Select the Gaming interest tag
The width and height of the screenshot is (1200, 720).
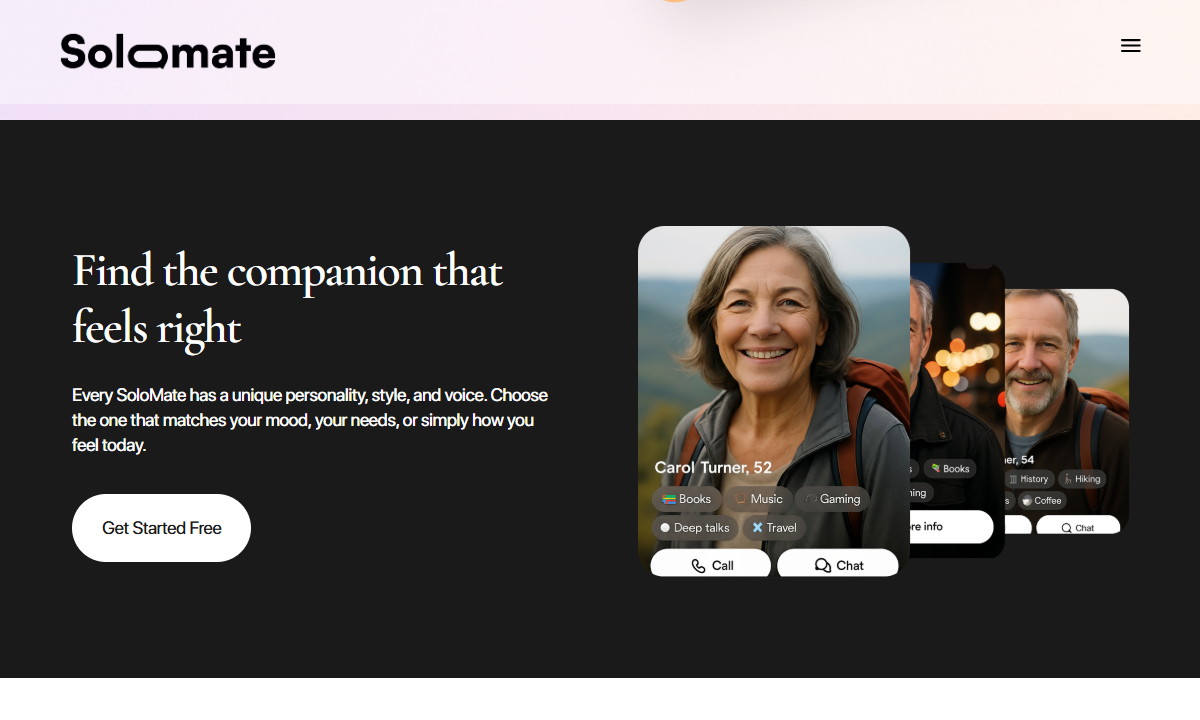832,499
